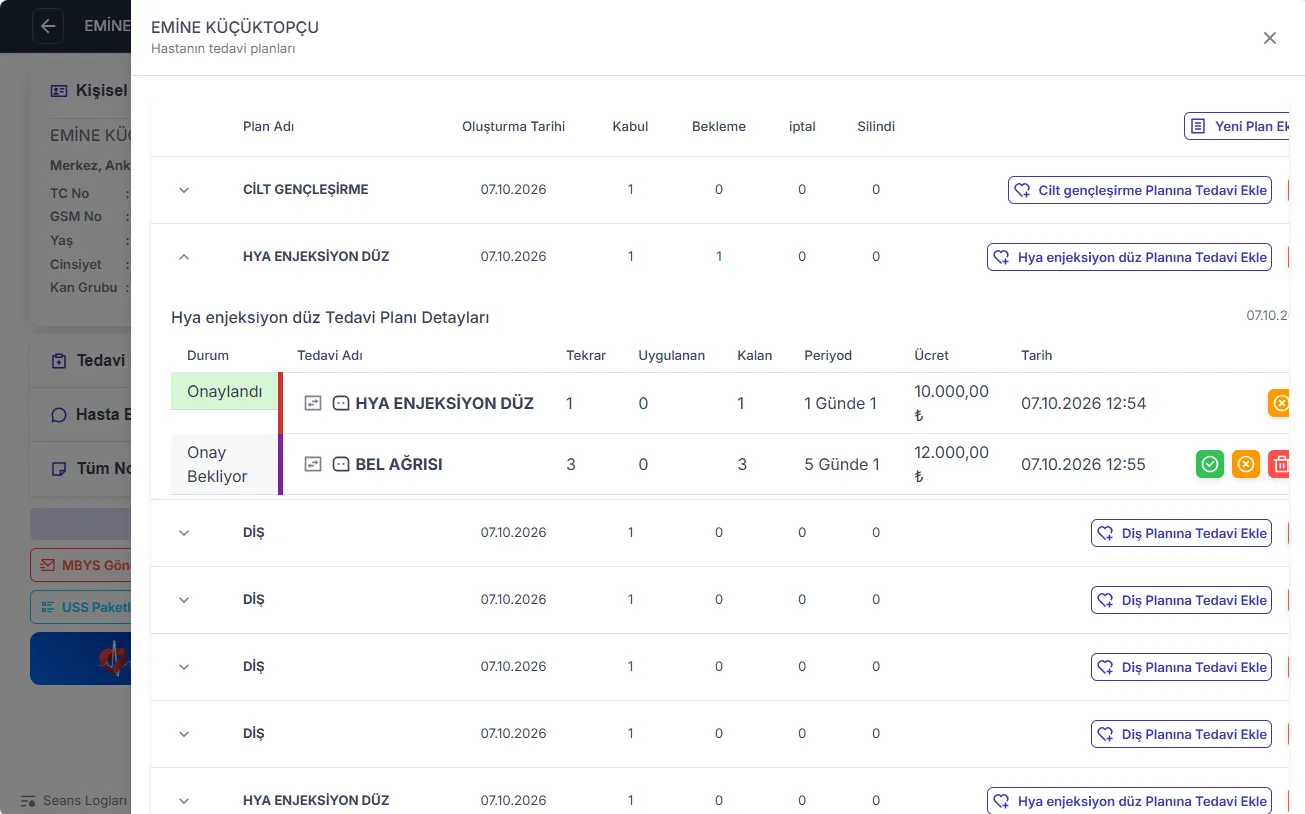Click the 1 Günde 1 period value
The width and height of the screenshot is (1305, 814).
[x=841, y=404]
